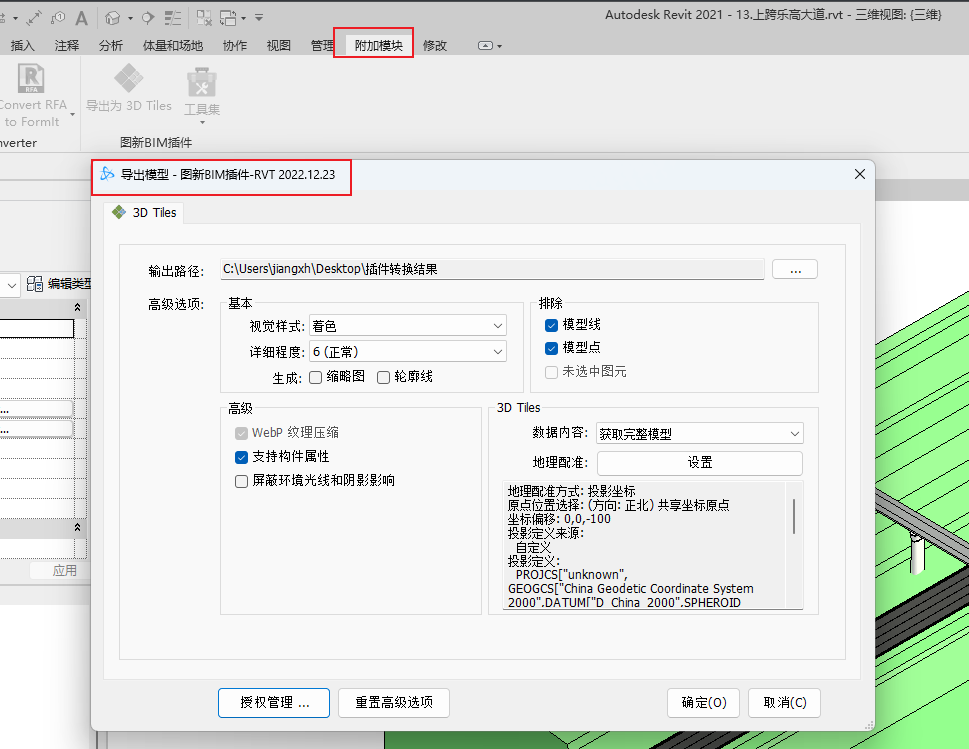Enable the 缩略图 generation checkbox
The width and height of the screenshot is (969, 749).
click(x=315, y=377)
